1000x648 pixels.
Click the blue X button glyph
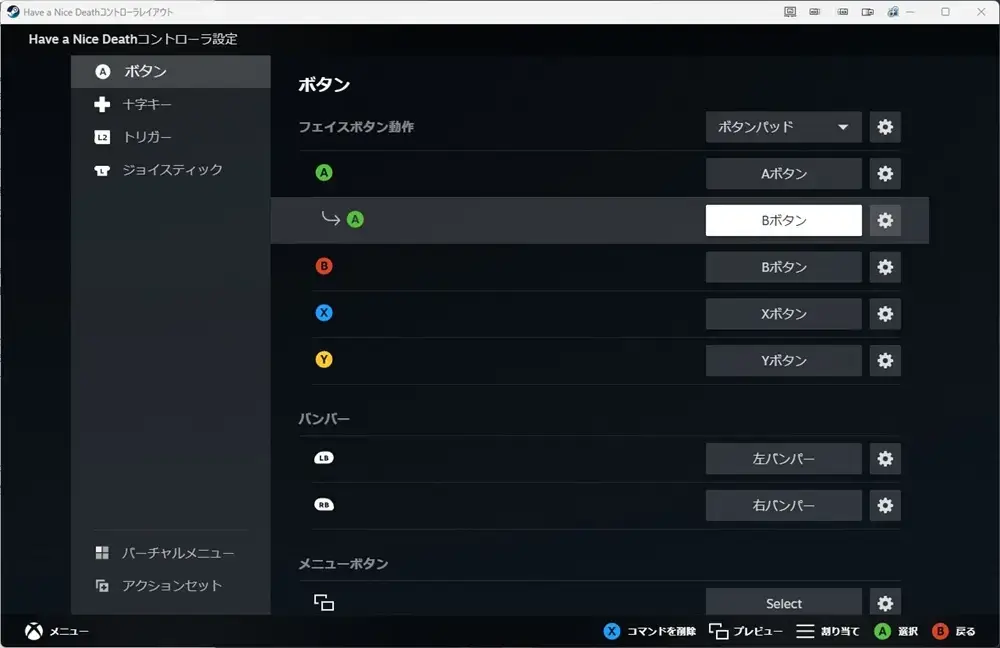[x=324, y=313]
